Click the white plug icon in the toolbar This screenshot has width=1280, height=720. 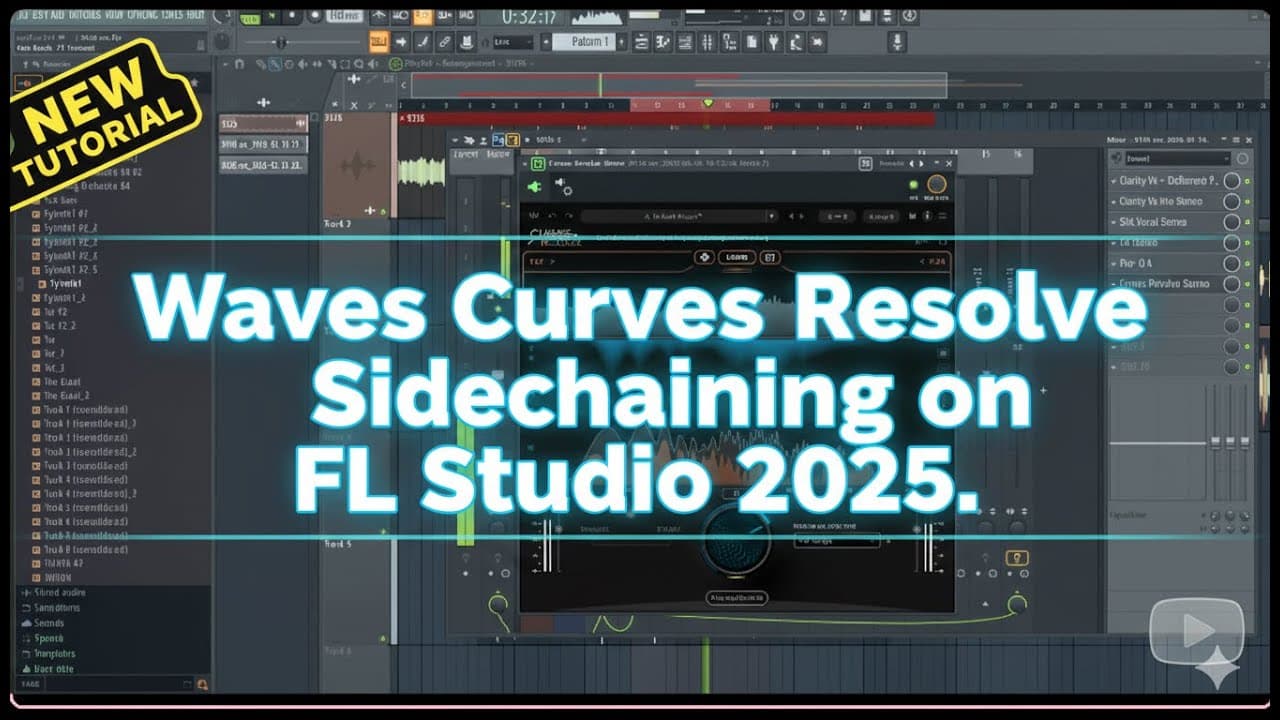tap(774, 42)
